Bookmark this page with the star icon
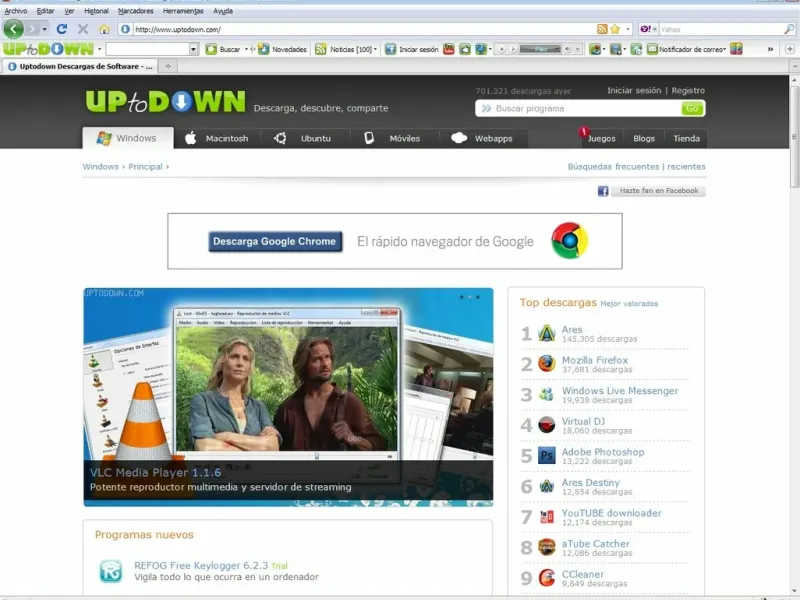Viewport: 800px width, 600px height. tap(615, 29)
